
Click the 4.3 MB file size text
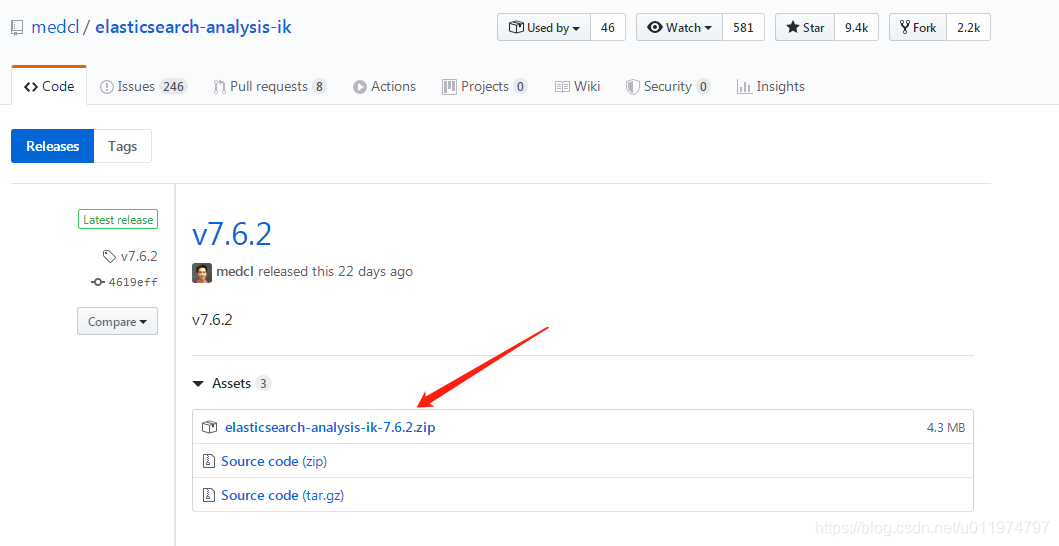[946, 428]
